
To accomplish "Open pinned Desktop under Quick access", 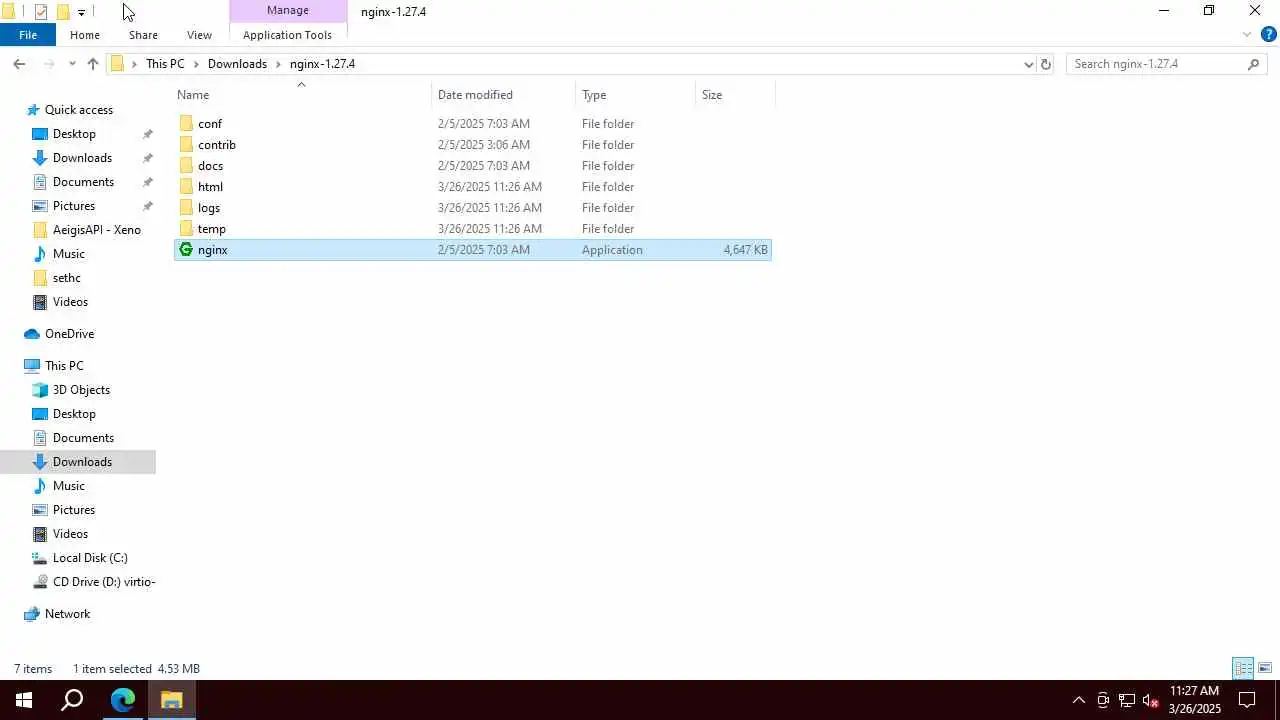I will pyautogui.click(x=74, y=134).
